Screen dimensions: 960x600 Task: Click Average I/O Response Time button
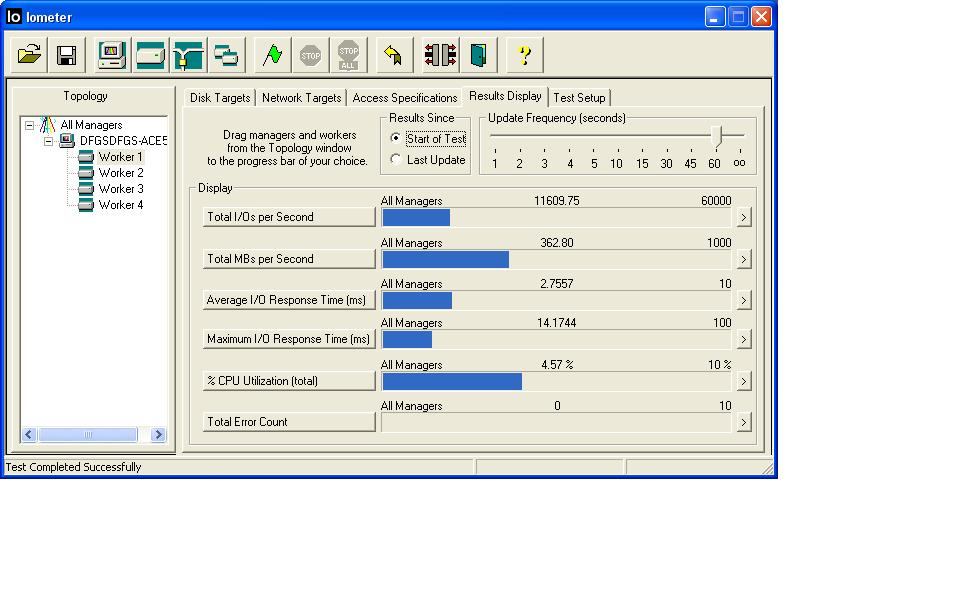pos(289,300)
